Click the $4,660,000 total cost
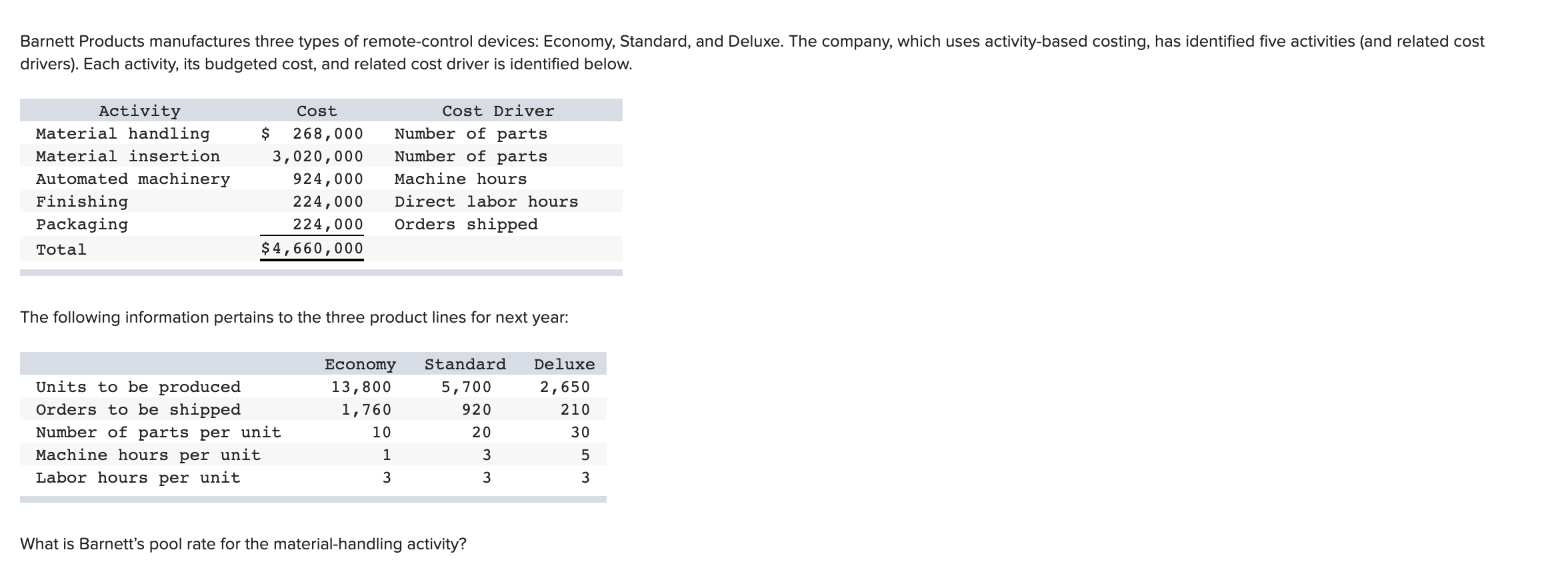Screen dimensions: 1568x580 [x=312, y=249]
